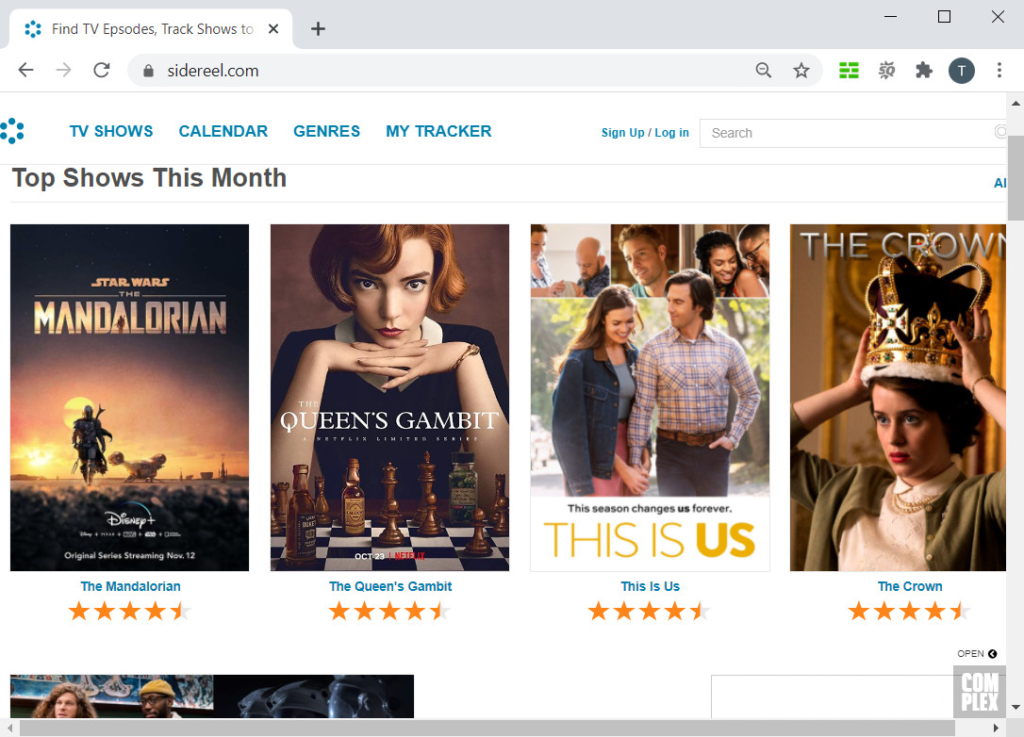Bookmark this page with star icon
Image resolution: width=1024 pixels, height=737 pixels.
click(x=801, y=70)
